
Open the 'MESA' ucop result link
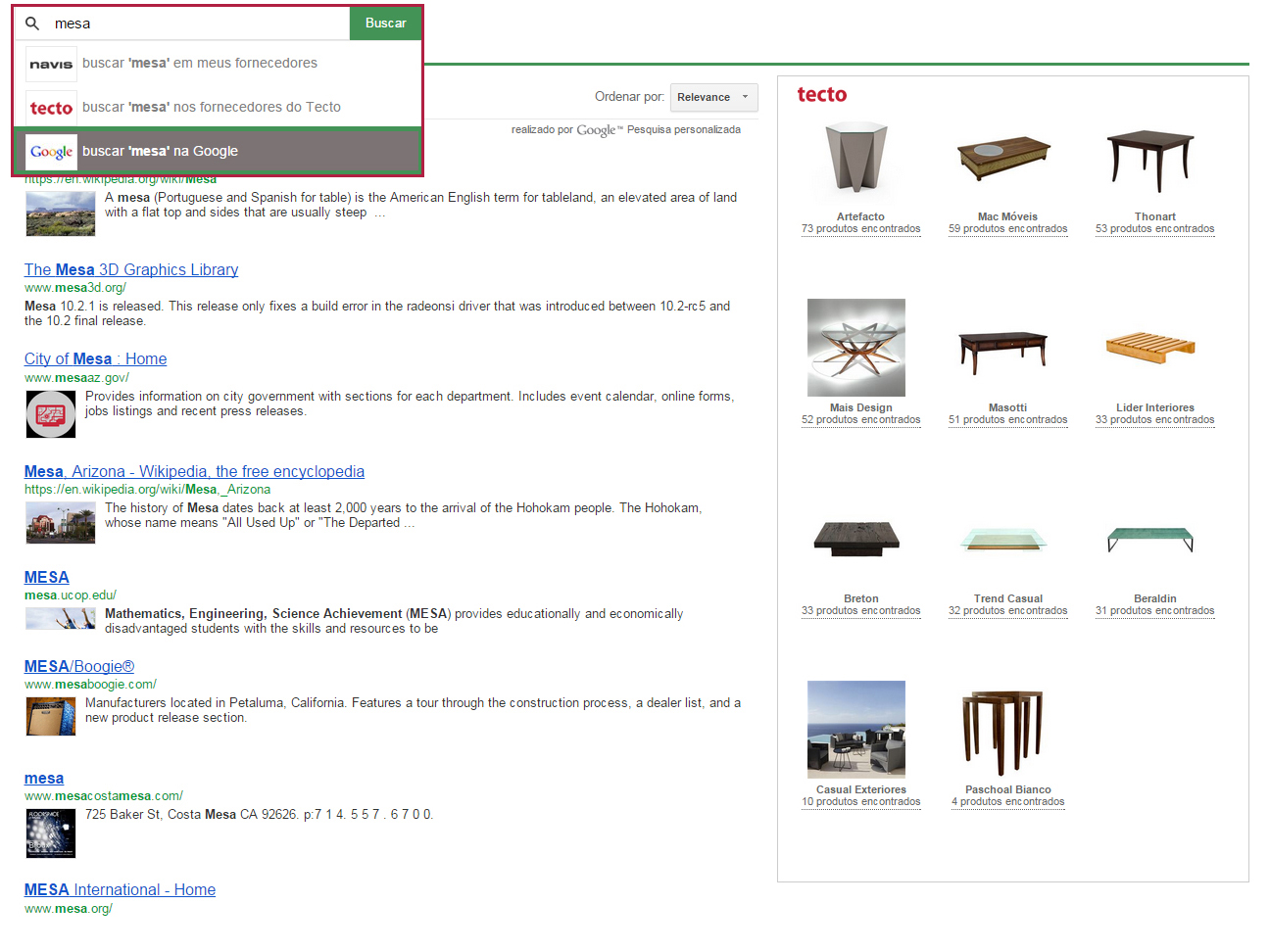[x=47, y=578]
